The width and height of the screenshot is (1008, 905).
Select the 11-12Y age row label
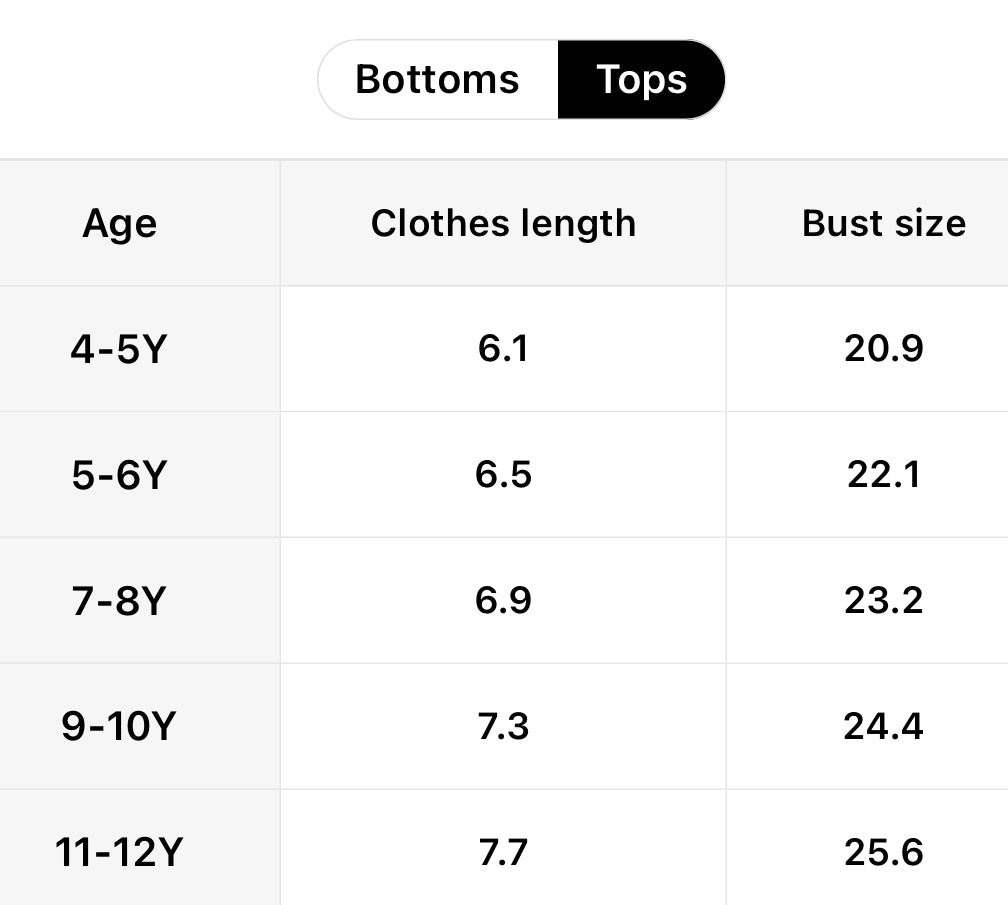pos(118,853)
